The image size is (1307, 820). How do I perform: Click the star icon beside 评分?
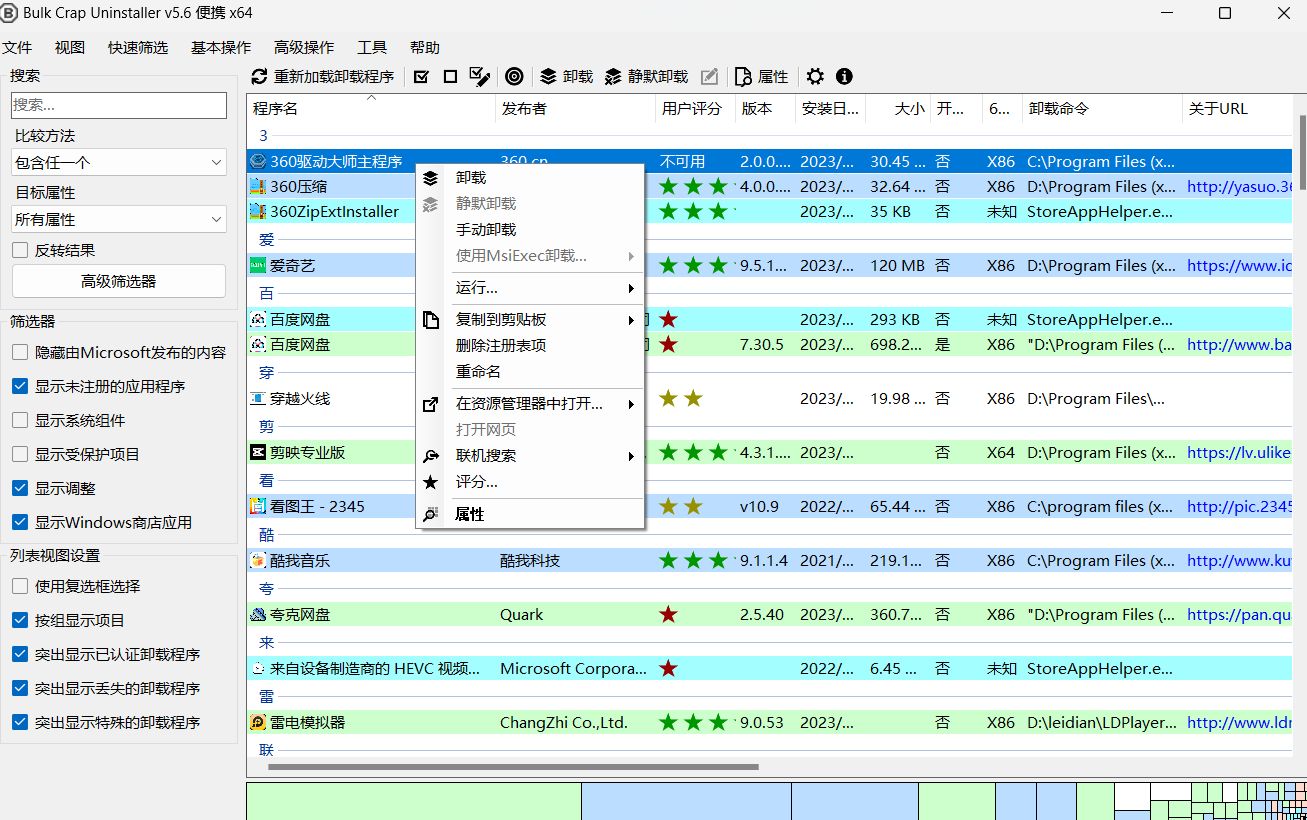[x=431, y=482]
